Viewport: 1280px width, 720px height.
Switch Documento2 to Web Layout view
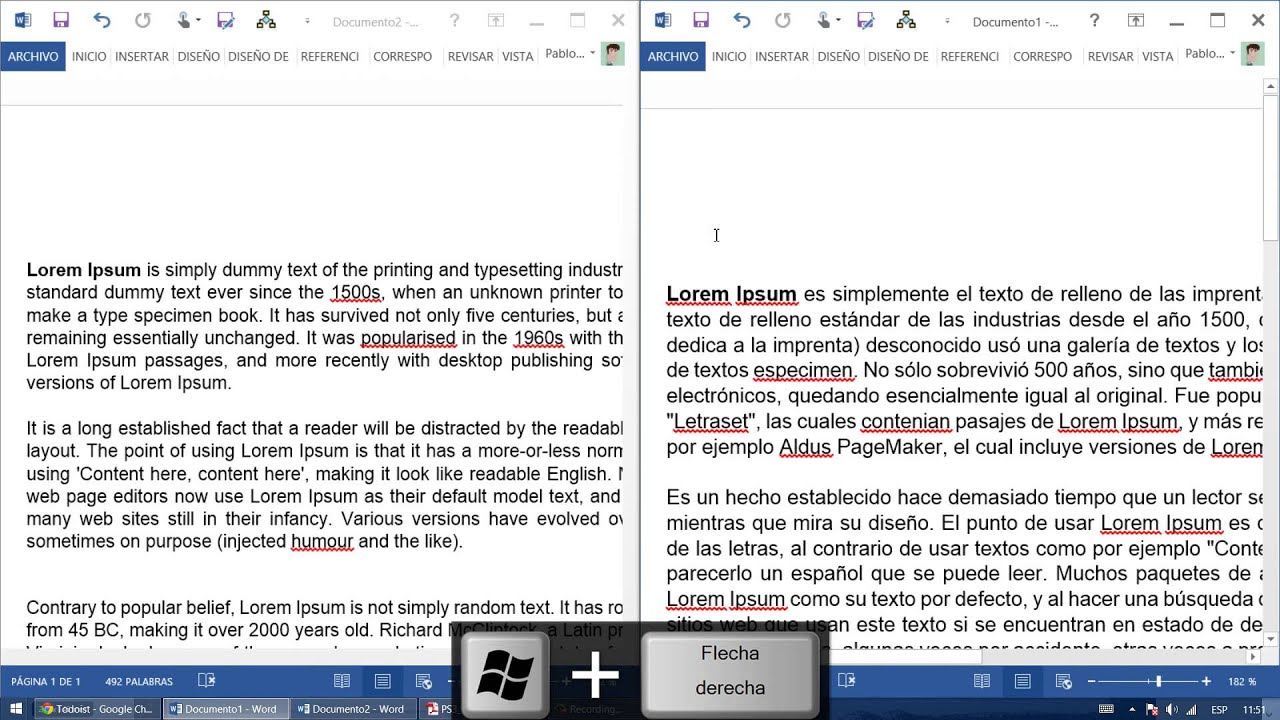point(423,681)
